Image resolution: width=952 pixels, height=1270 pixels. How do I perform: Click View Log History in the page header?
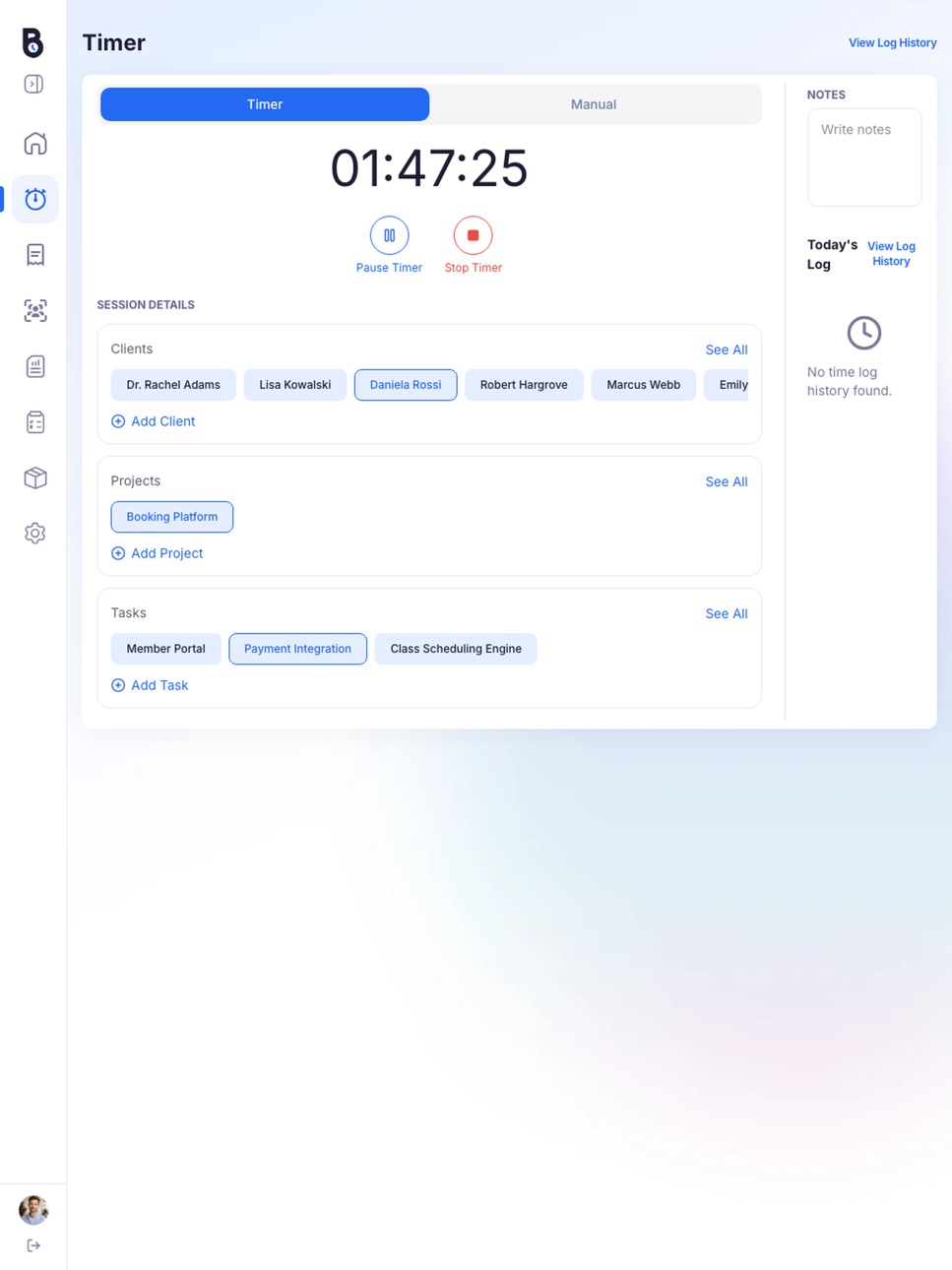pos(892,43)
